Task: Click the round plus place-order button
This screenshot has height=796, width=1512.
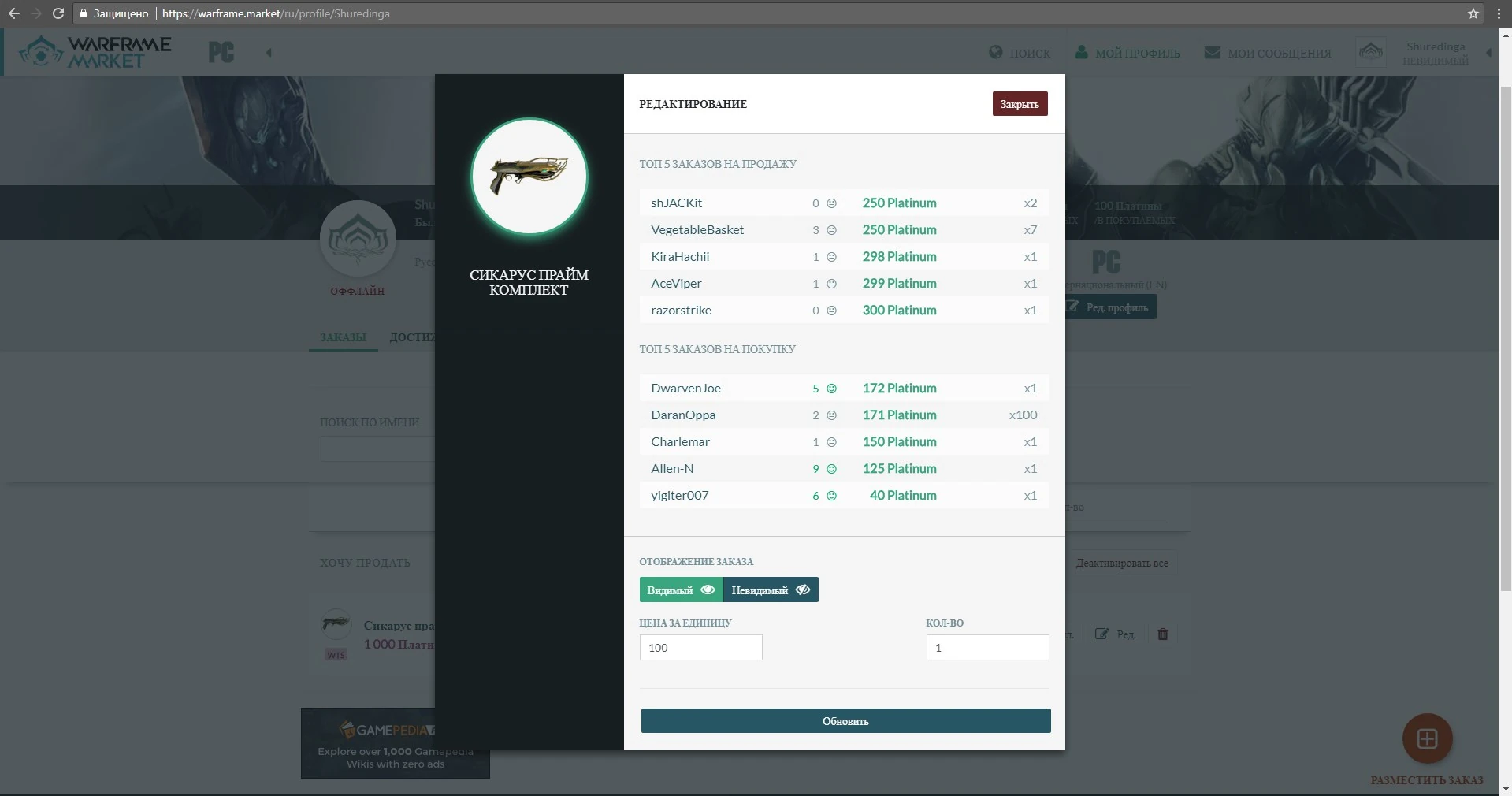Action: [1427, 738]
